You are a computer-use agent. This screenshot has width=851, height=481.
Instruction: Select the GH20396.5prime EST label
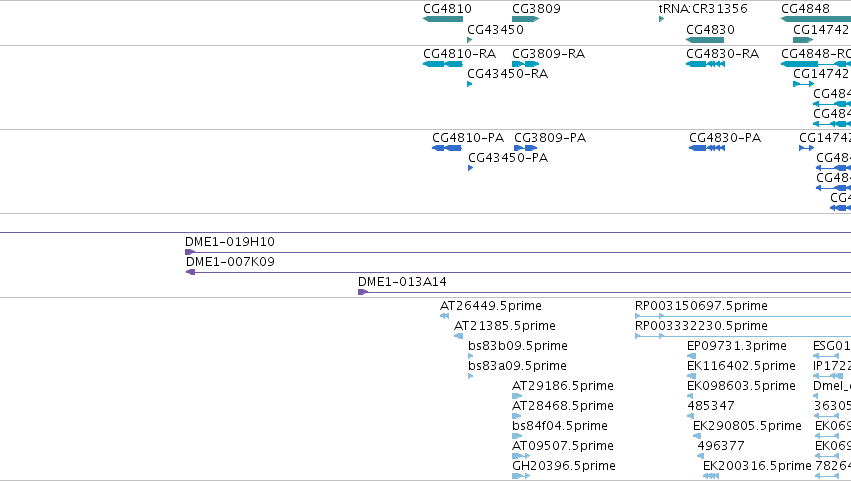click(564, 466)
